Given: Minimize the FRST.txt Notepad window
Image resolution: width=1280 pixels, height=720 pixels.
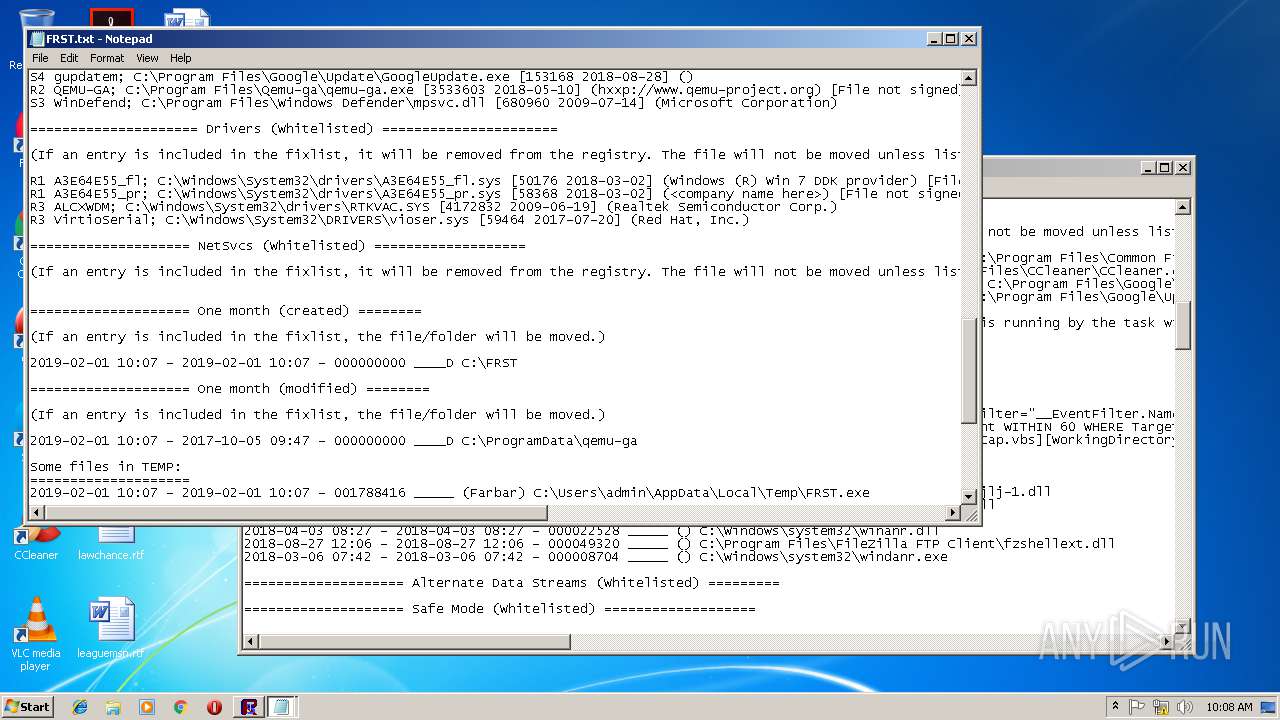Looking at the screenshot, I should point(934,38).
